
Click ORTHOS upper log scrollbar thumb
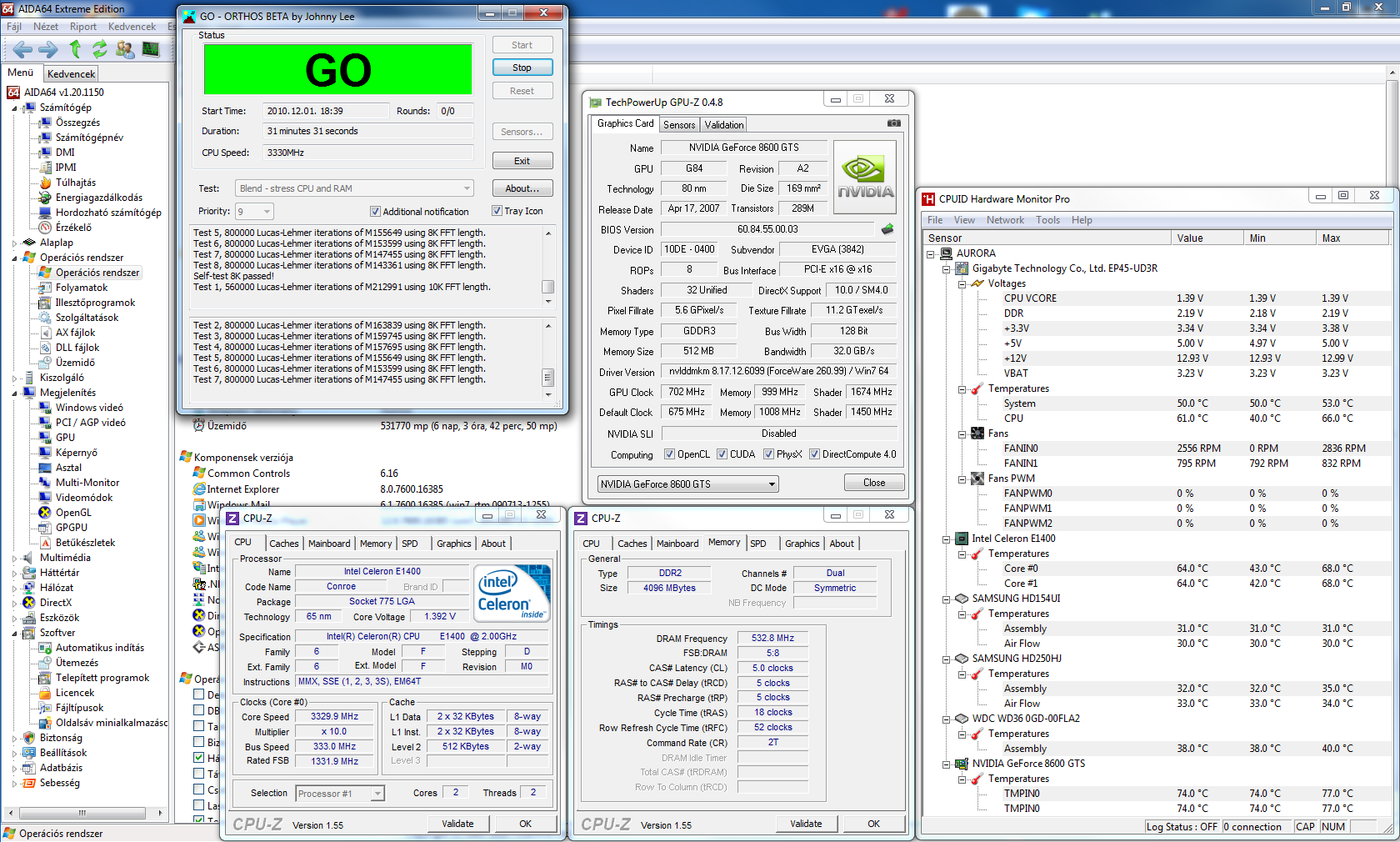point(548,286)
